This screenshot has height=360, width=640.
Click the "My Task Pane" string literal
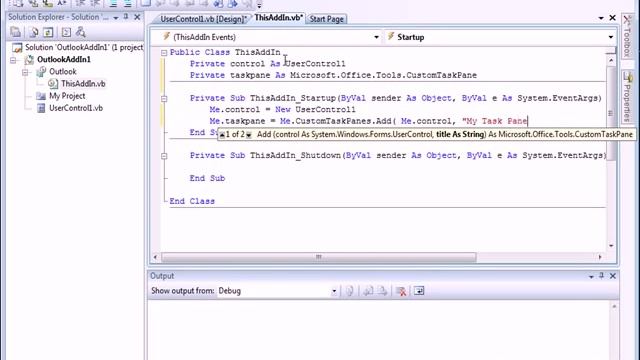(x=495, y=121)
